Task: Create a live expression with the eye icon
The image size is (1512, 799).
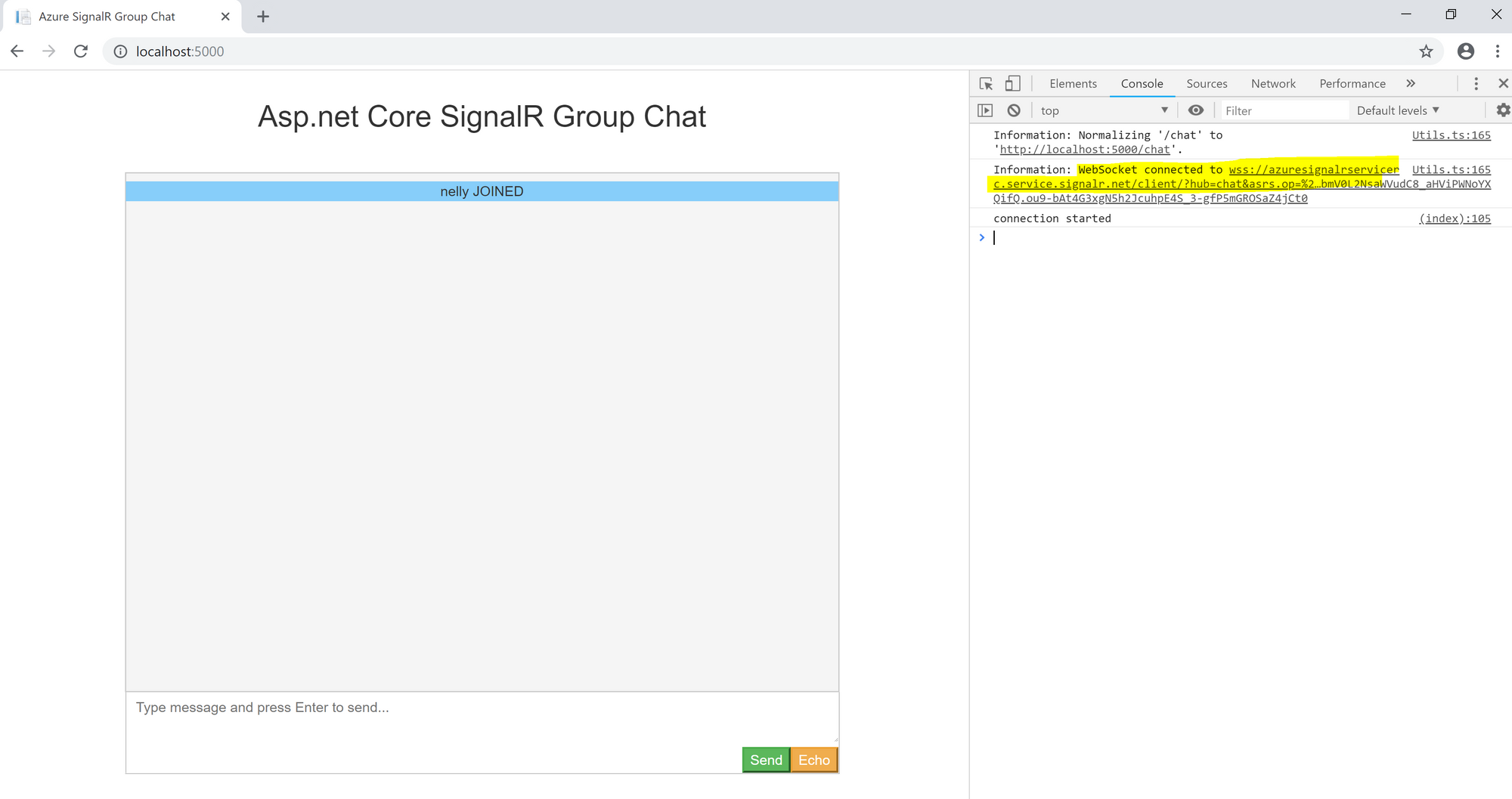Action: point(1196,110)
